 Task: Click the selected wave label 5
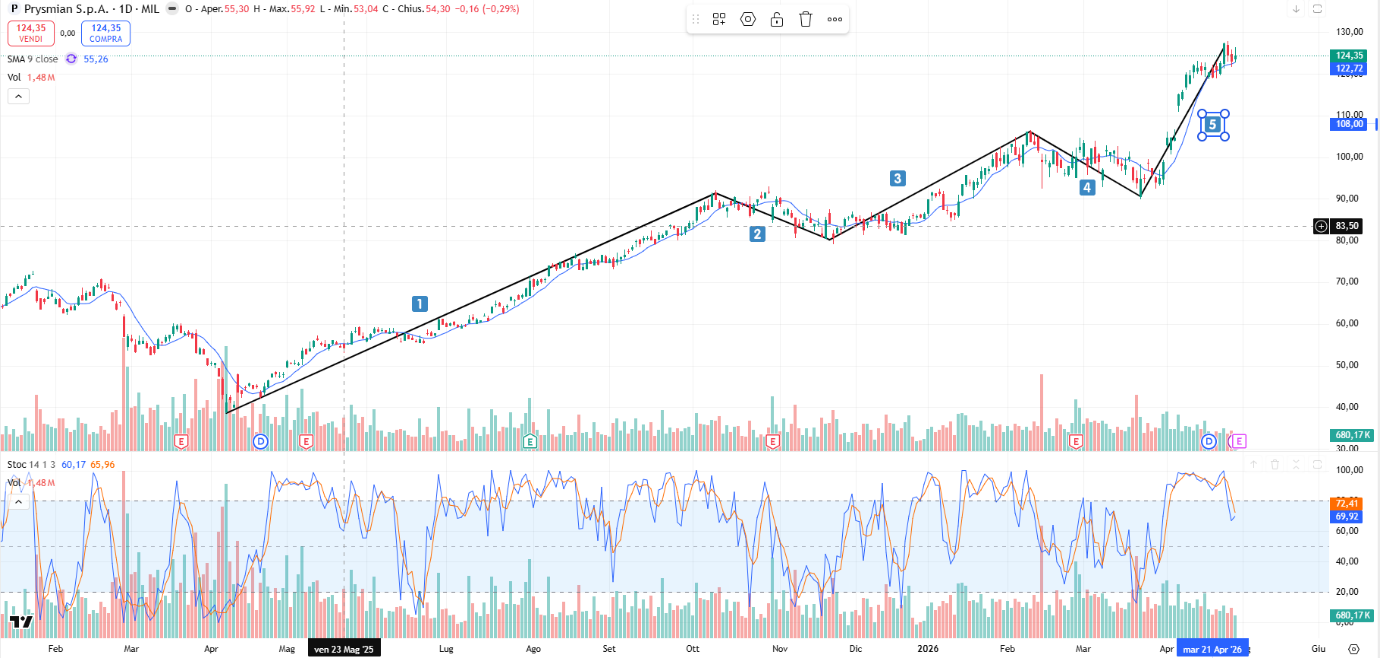point(1213,124)
